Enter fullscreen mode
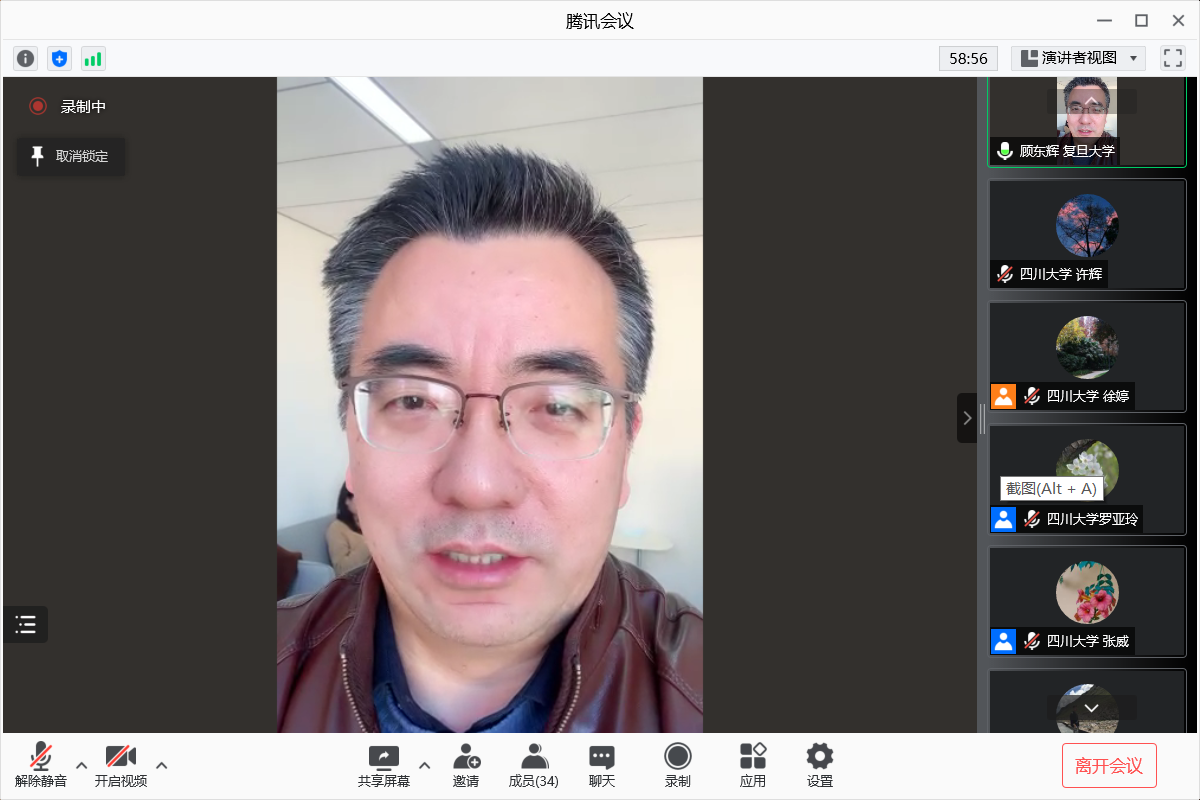 pyautogui.click(x=1172, y=58)
